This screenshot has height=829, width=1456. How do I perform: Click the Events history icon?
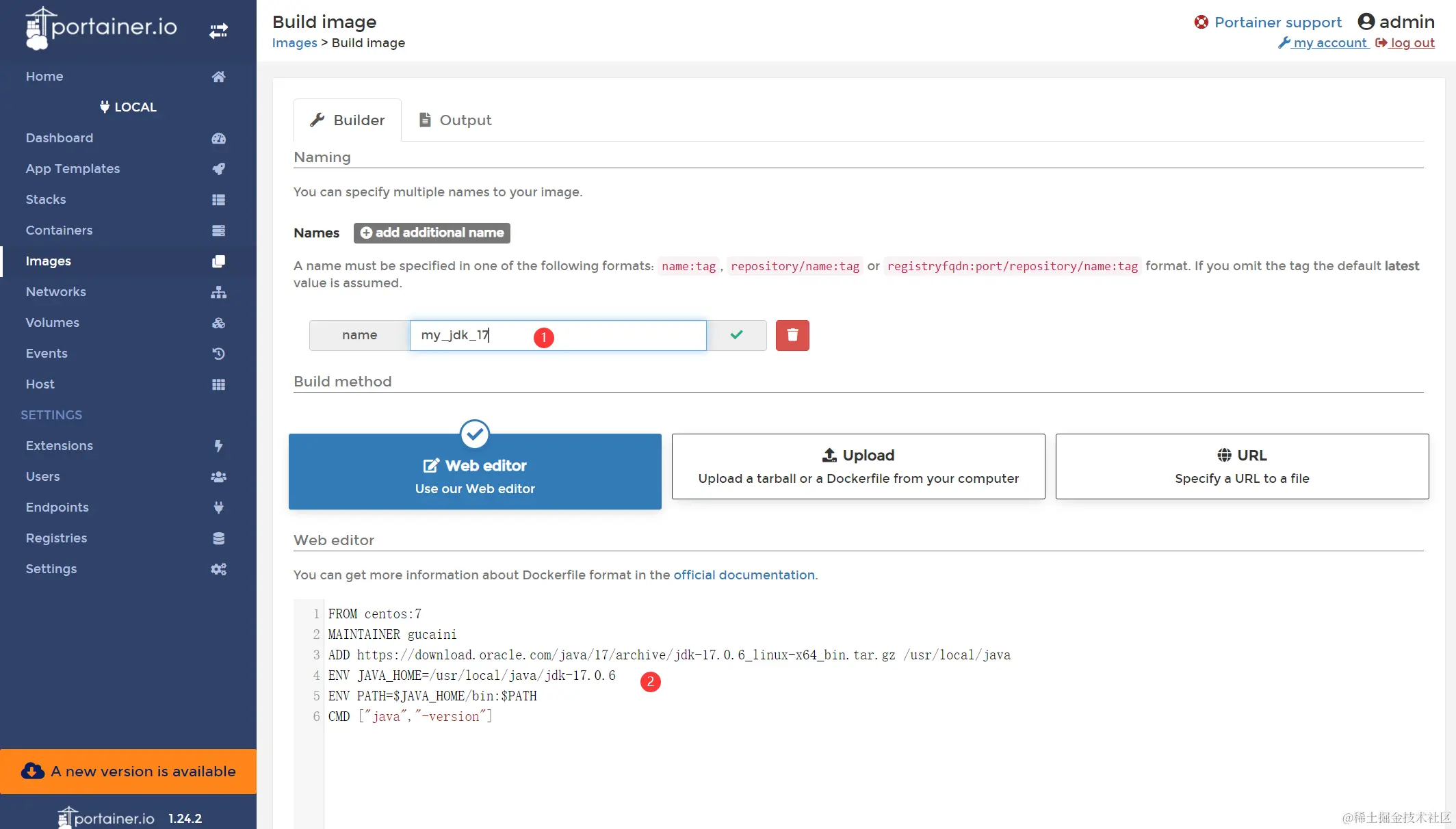(x=218, y=354)
